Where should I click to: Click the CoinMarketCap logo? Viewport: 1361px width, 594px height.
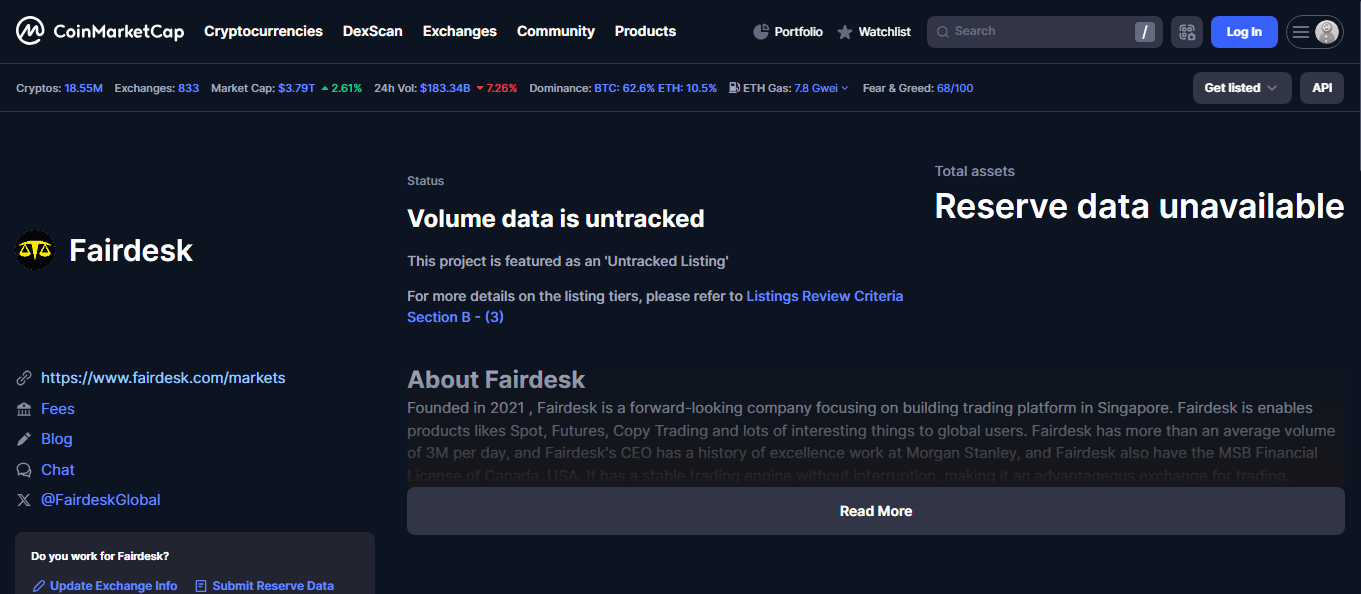coord(100,31)
